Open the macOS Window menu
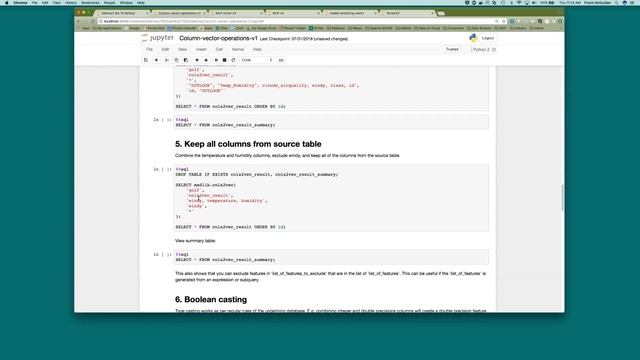Image resolution: width=640 pixels, height=360 pixels. point(126,3)
